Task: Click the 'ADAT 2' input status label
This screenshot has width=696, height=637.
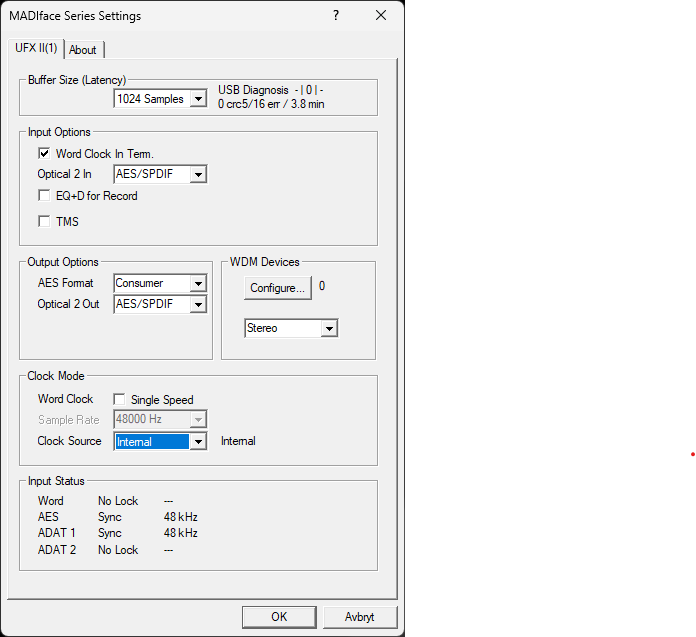Action: [x=57, y=550]
